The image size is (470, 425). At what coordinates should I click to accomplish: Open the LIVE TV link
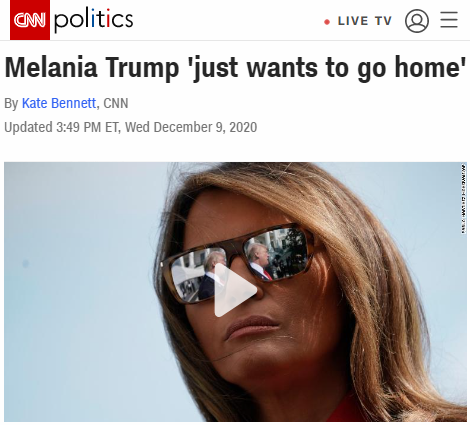tap(364, 21)
